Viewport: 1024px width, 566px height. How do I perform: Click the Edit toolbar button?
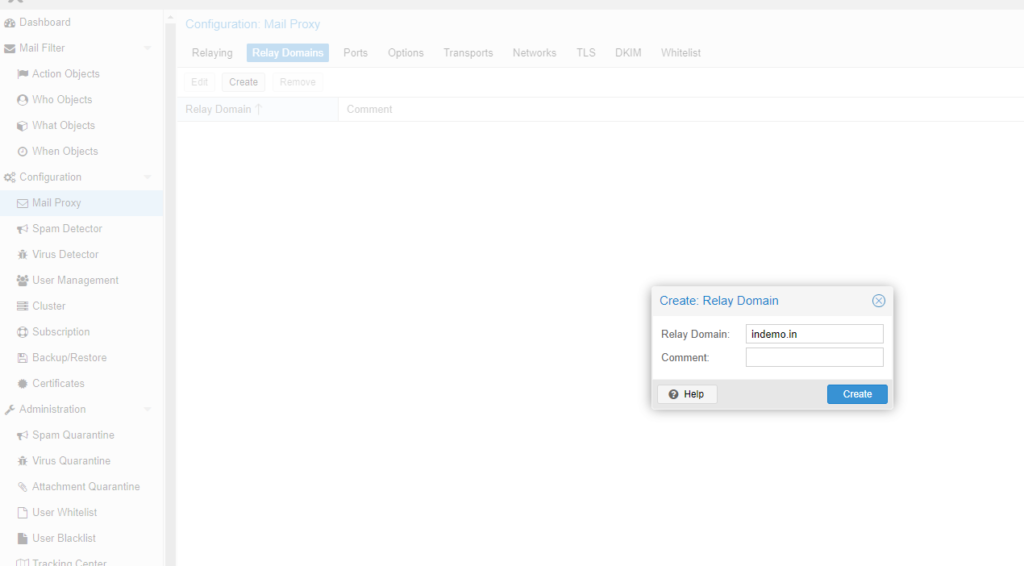pos(199,82)
